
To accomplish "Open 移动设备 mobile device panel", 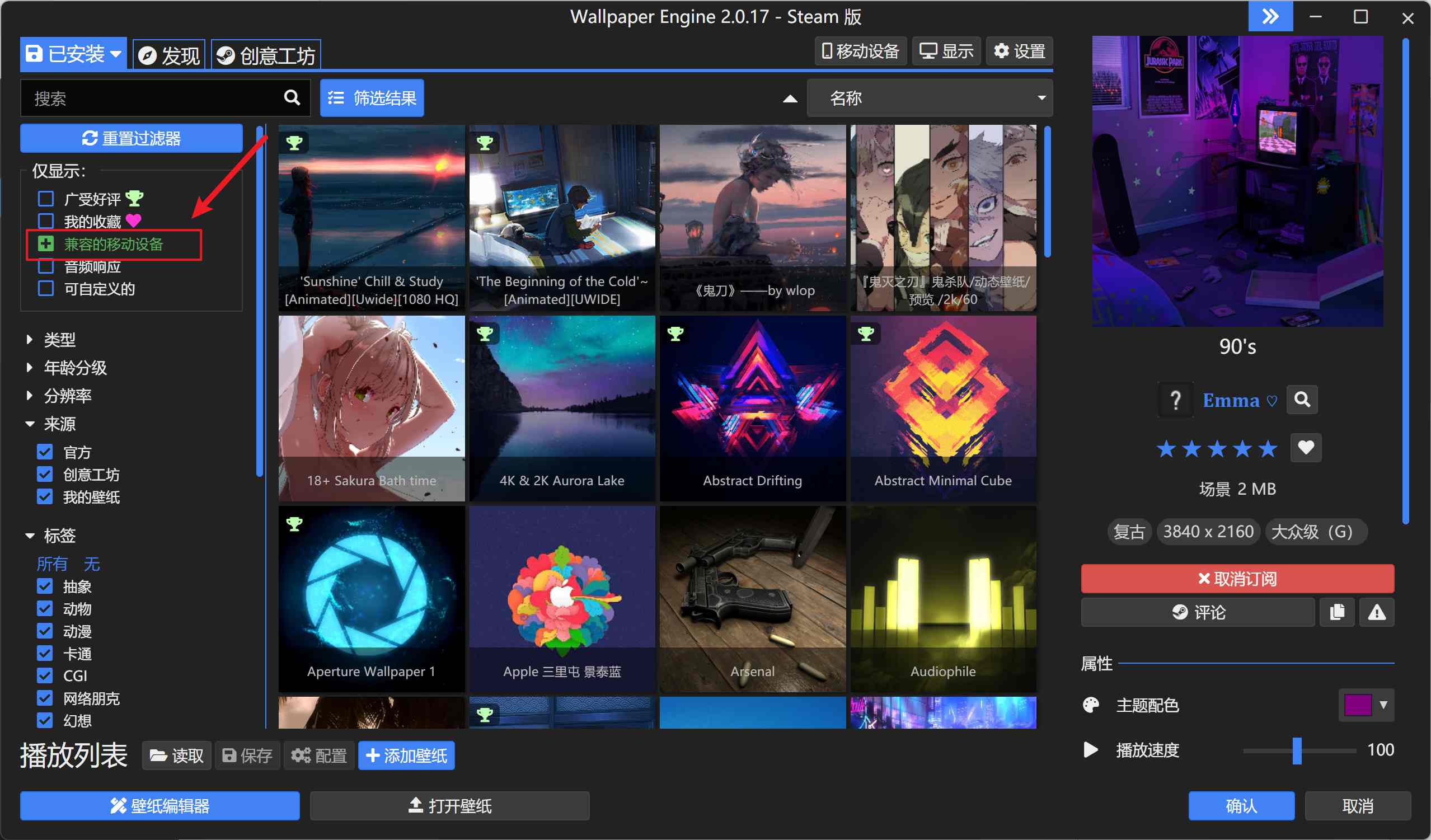I will tap(860, 51).
